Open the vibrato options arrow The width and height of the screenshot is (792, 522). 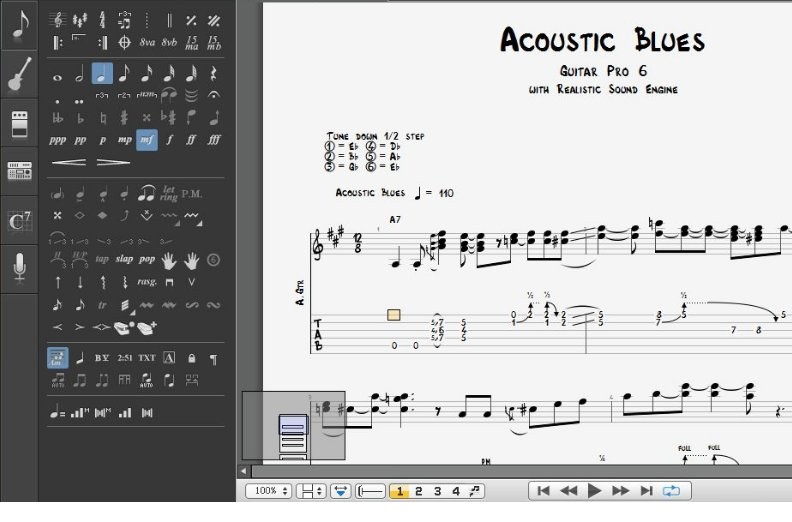(x=200, y=223)
